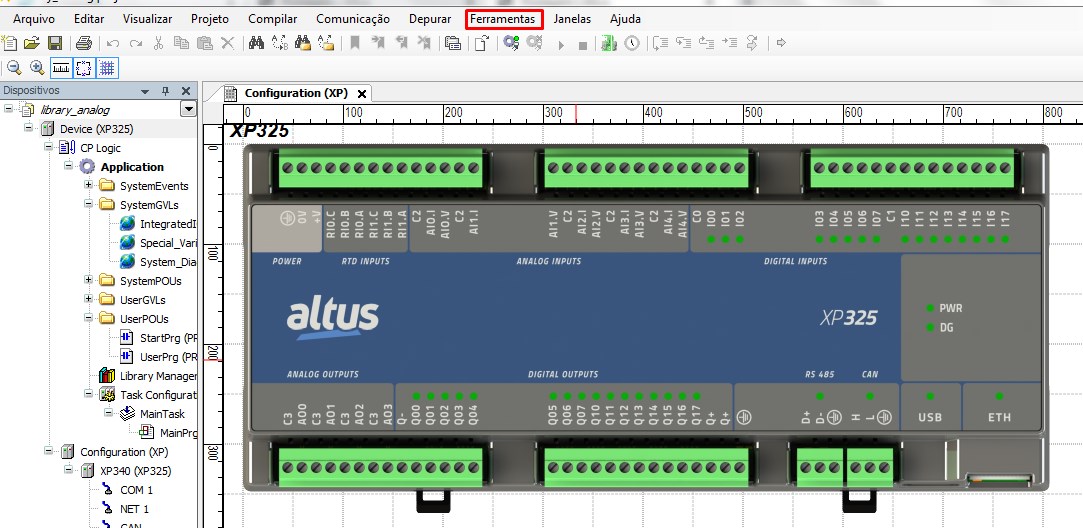
Task: Toggle the ruler display button
Action: (60, 68)
